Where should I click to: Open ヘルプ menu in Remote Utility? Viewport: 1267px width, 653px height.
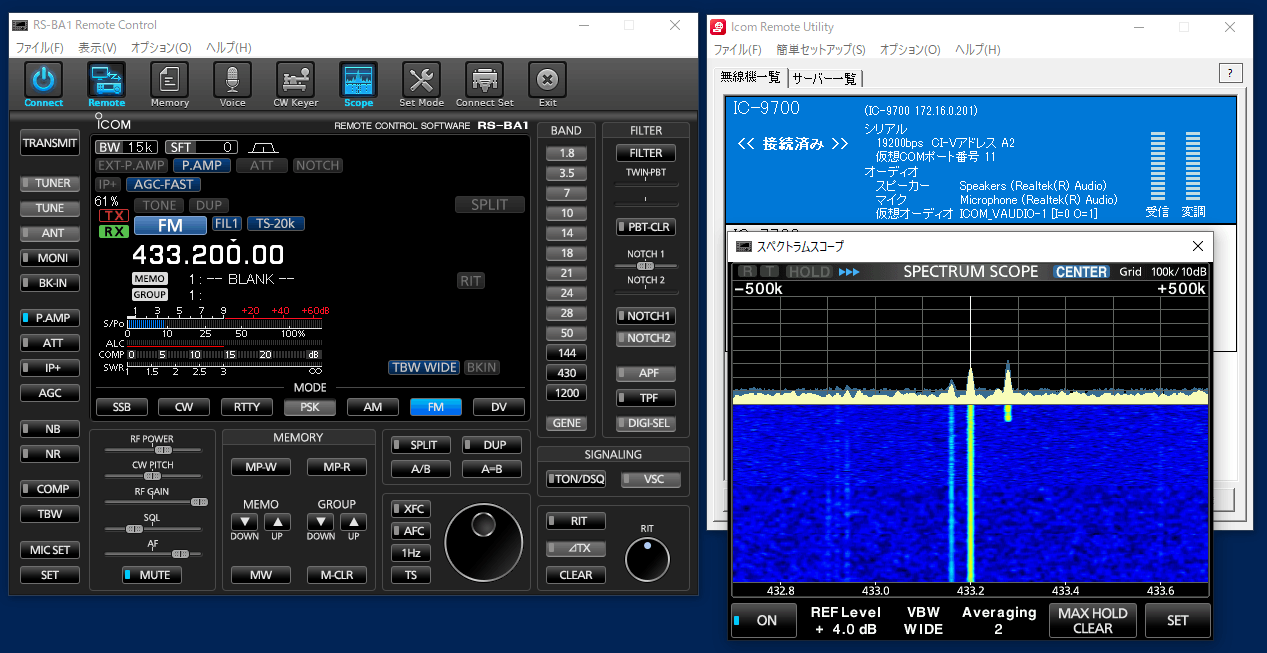977,49
